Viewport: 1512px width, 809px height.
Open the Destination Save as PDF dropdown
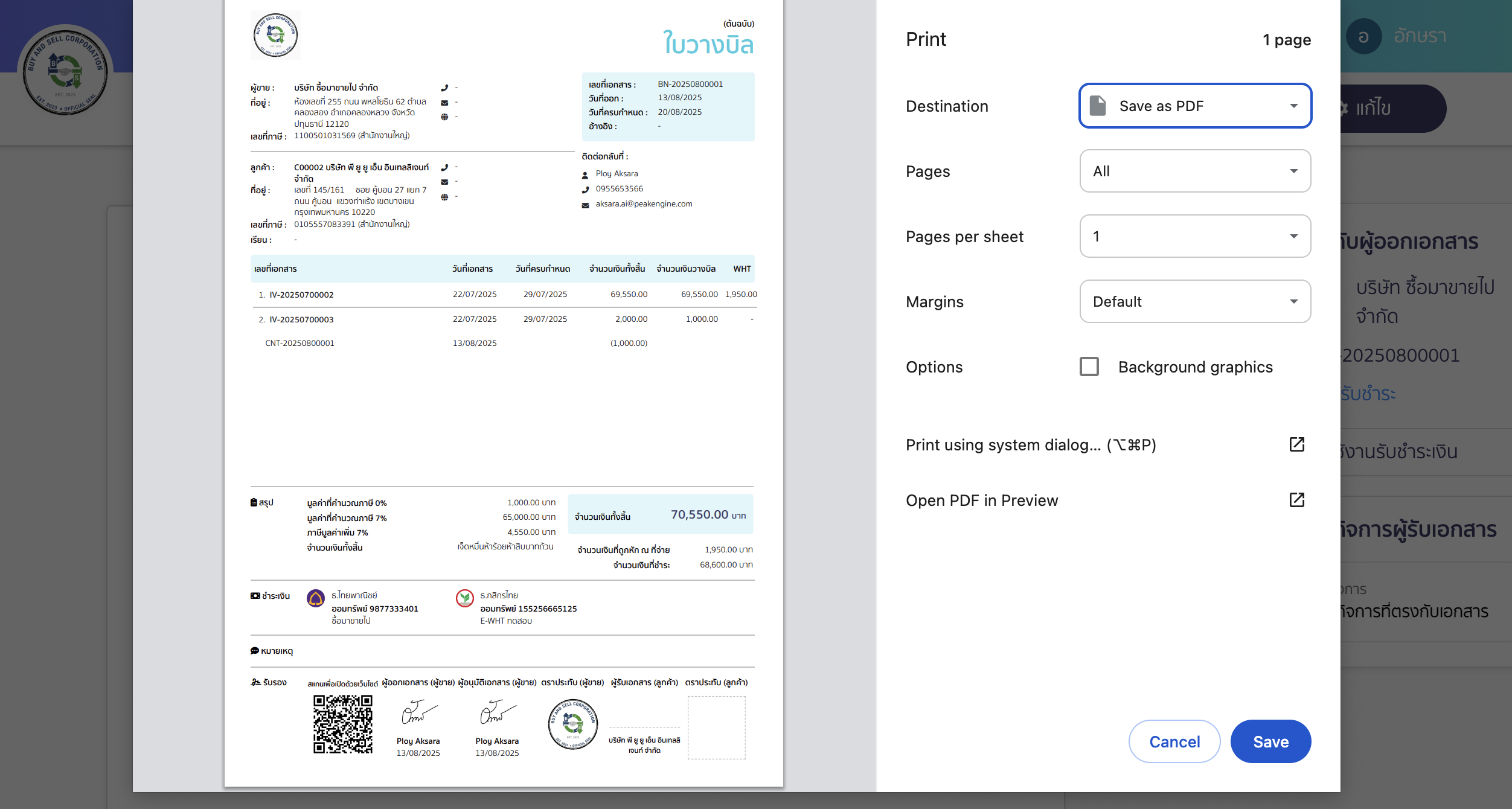click(1194, 106)
